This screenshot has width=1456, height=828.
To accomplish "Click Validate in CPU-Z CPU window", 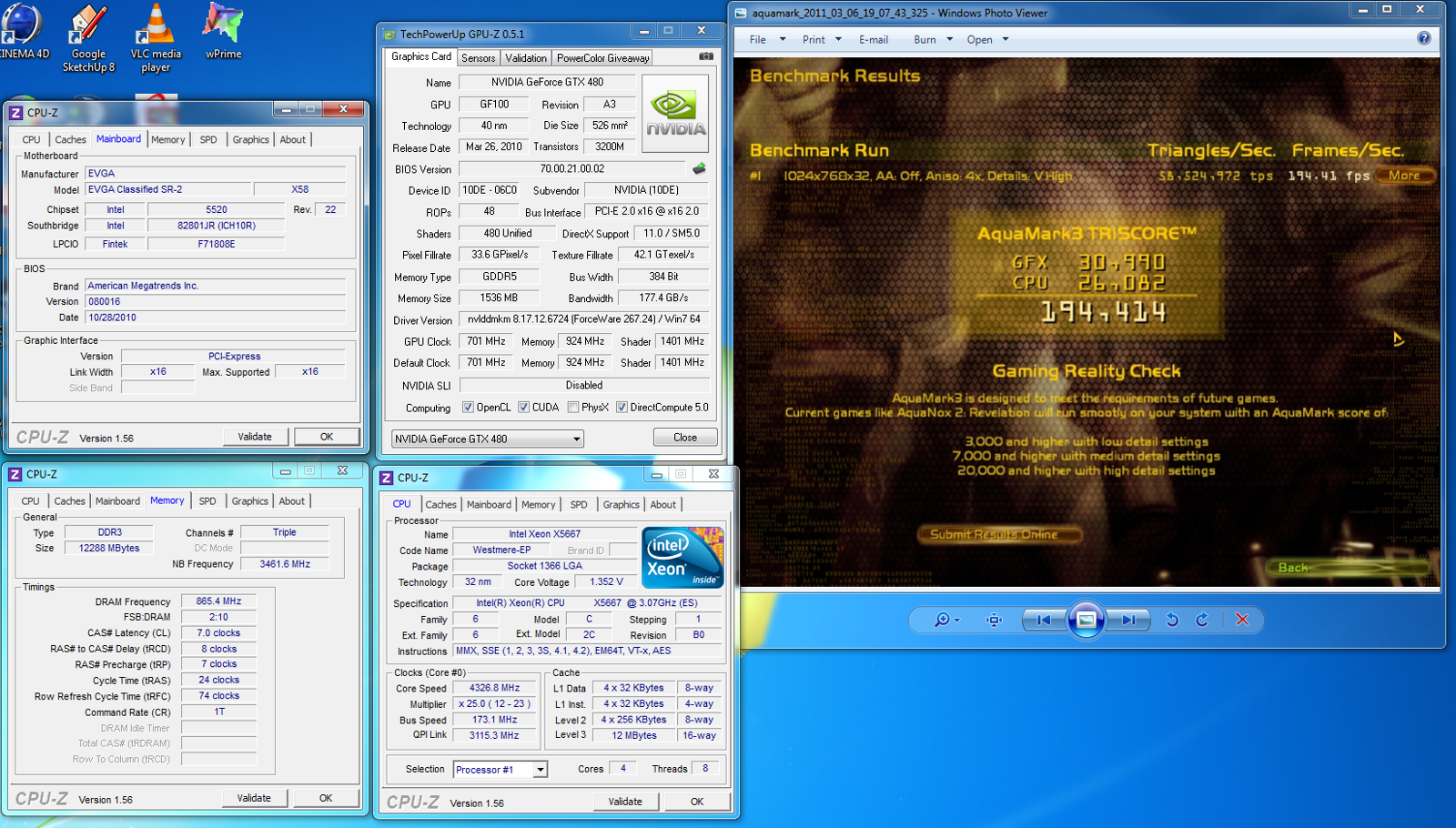I will coord(625,802).
